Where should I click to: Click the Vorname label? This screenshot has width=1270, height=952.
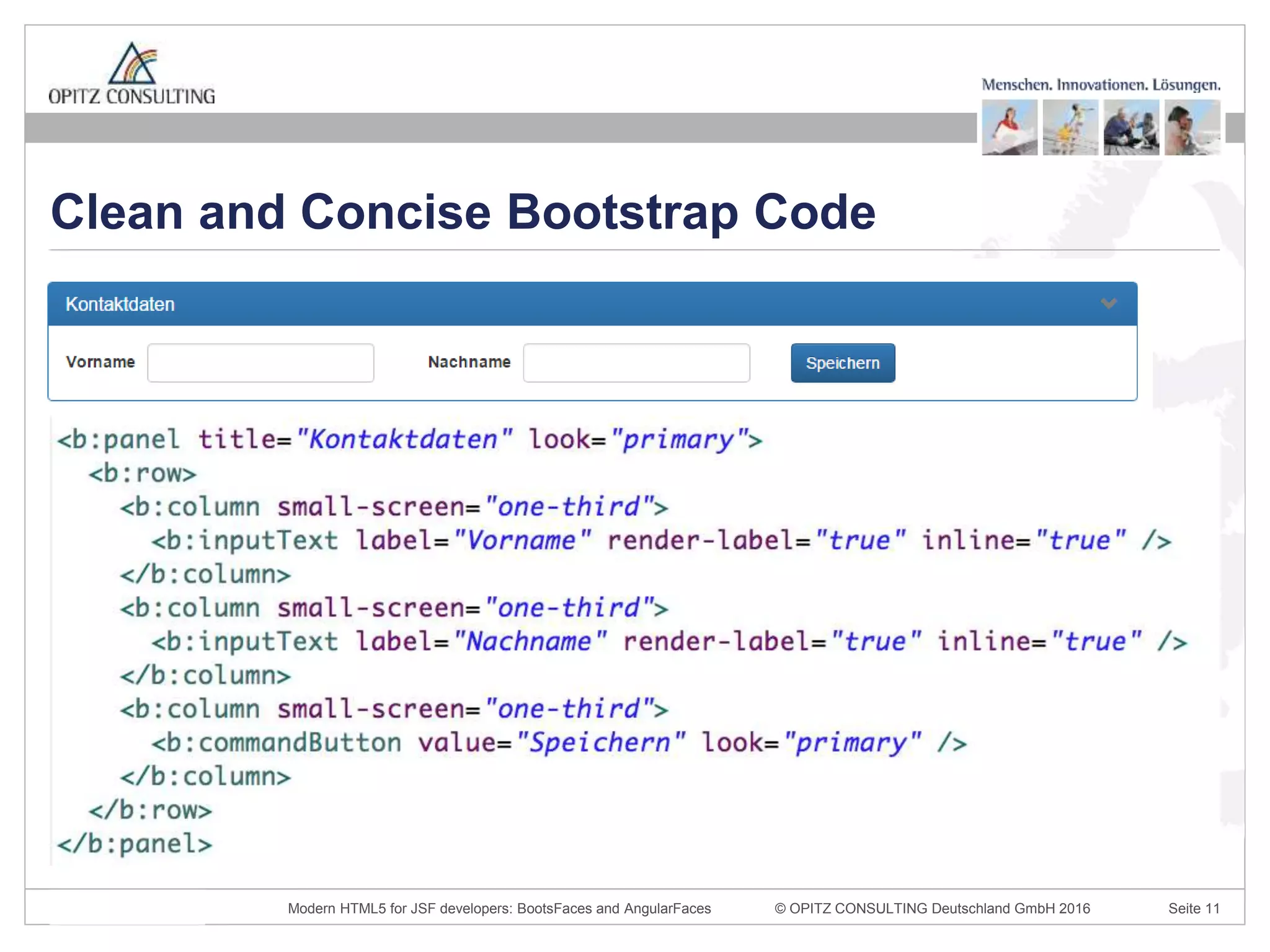coord(100,362)
